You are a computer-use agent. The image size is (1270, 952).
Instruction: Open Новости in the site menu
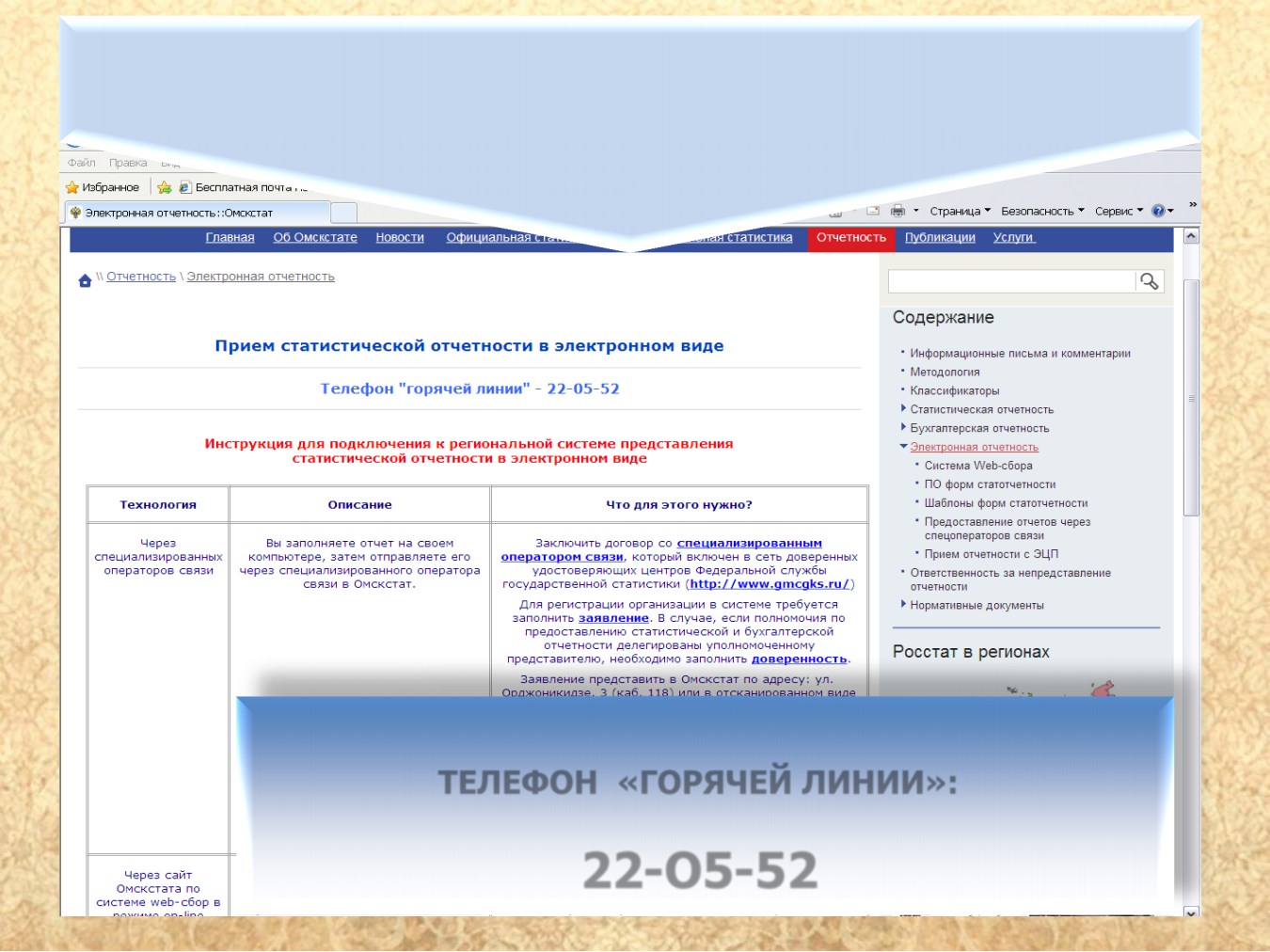point(400,237)
